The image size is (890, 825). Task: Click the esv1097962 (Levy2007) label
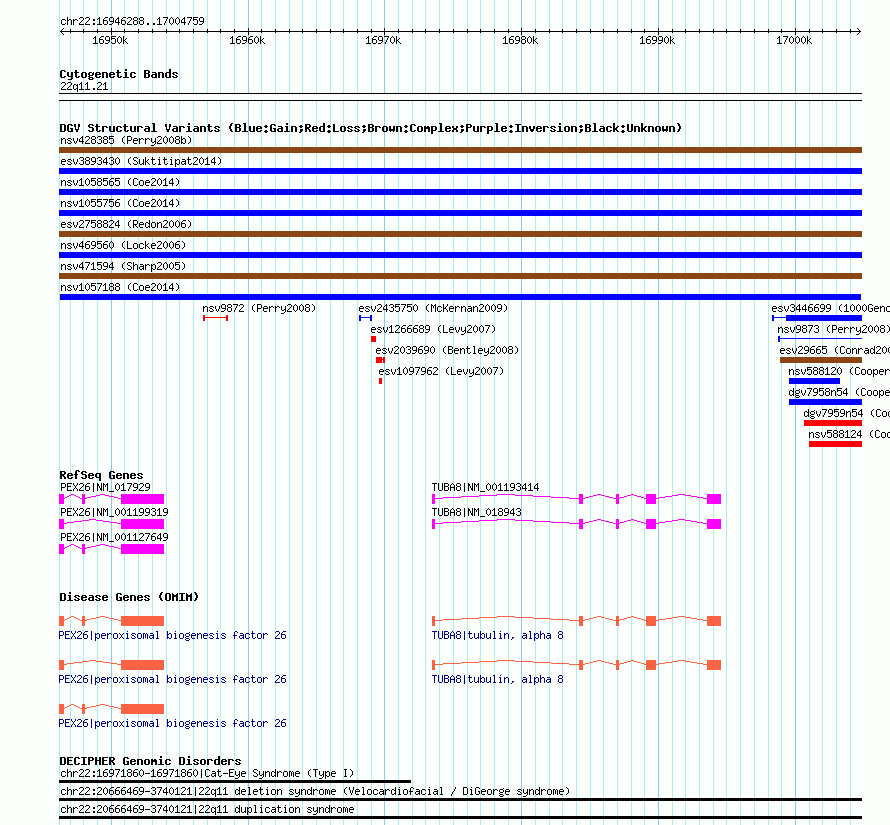point(441,371)
